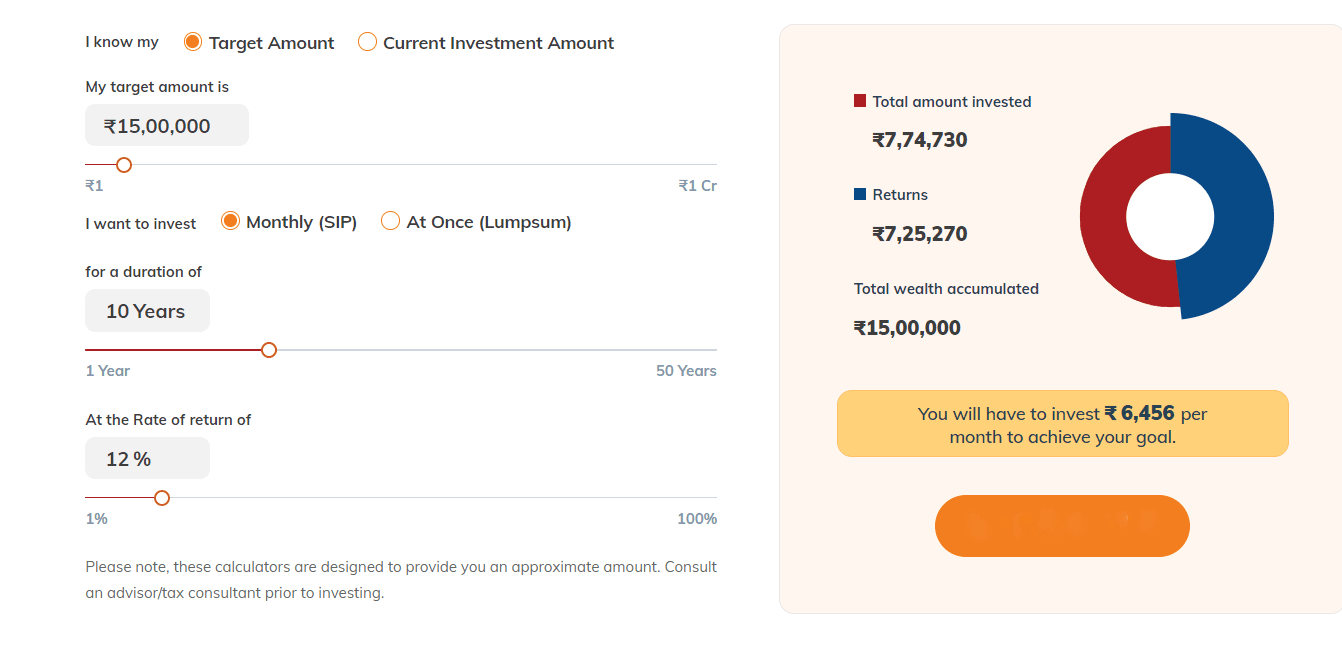Select Monthly (SIP) investment option
This screenshot has width=1342, height=647.
[x=230, y=221]
